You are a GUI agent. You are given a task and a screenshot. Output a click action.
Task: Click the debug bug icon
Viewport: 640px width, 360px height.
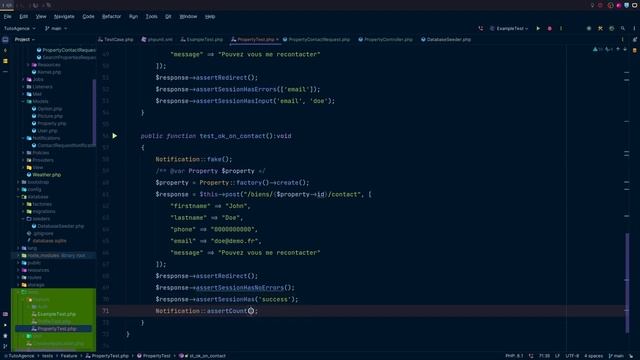click(549, 29)
